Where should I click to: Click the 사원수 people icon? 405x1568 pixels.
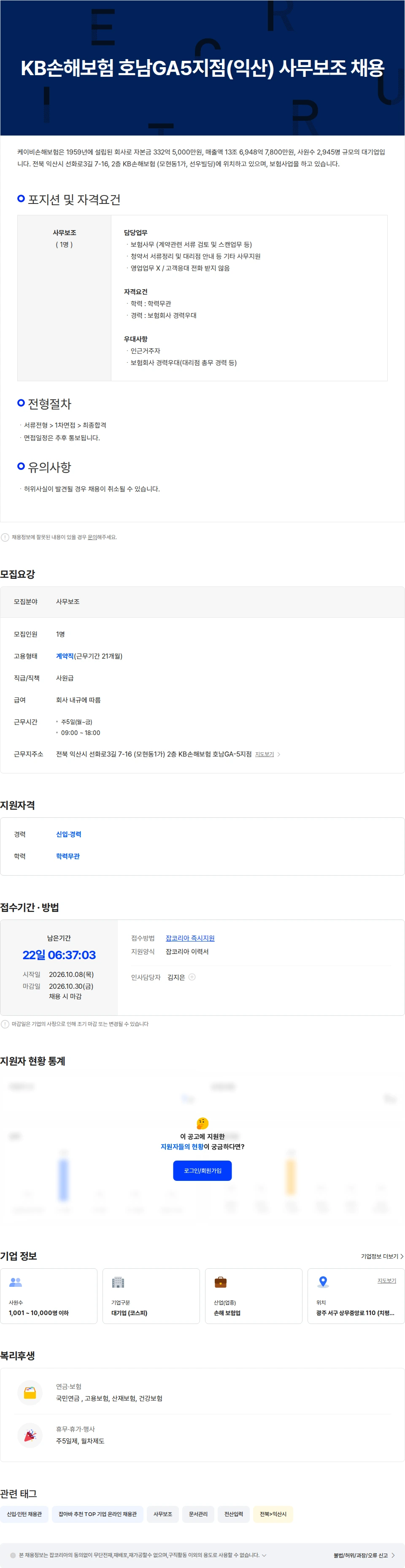tap(16, 1282)
